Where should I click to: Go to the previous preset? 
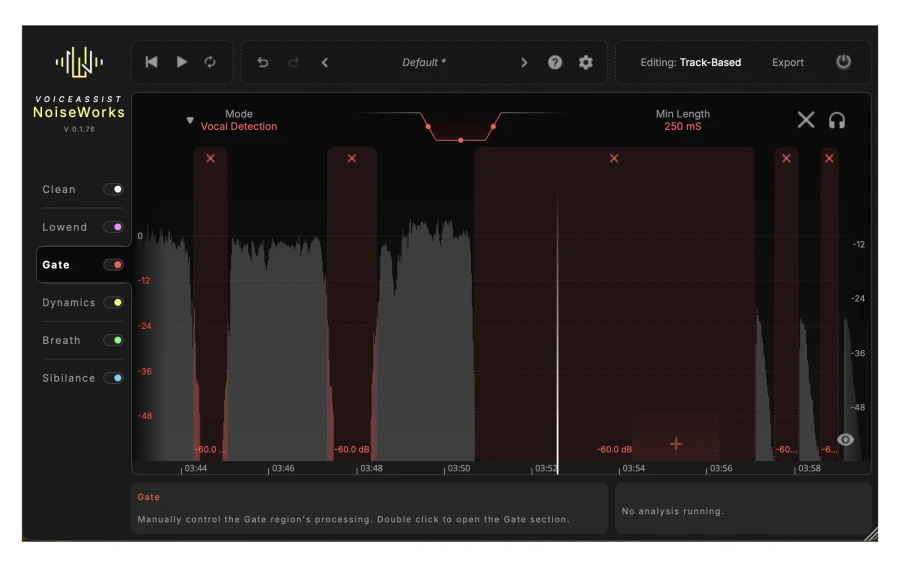(x=325, y=62)
